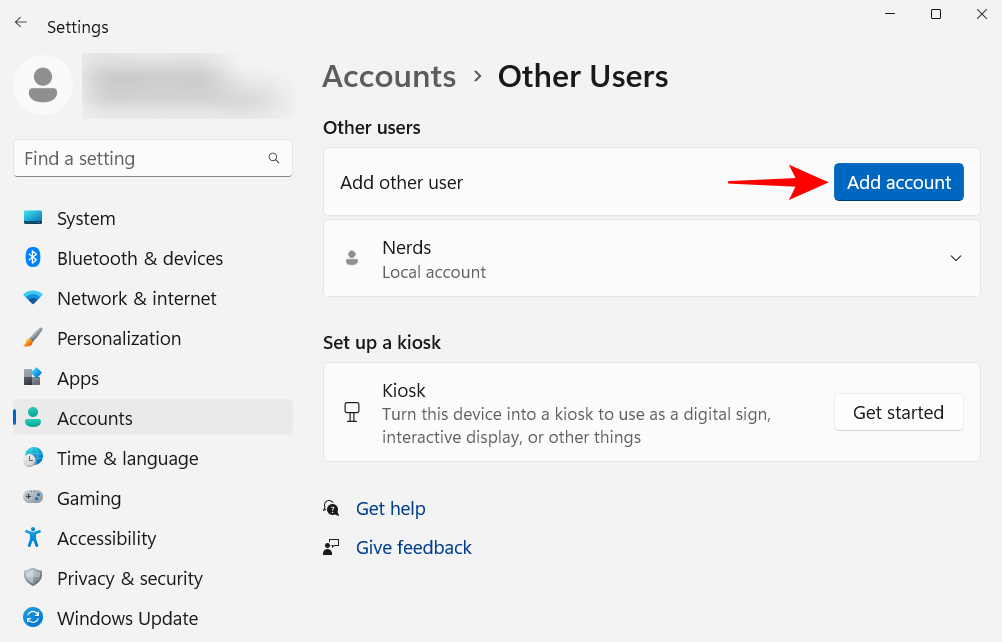
Task: Open Bluetooth & devices via its icon
Action: [x=33, y=258]
